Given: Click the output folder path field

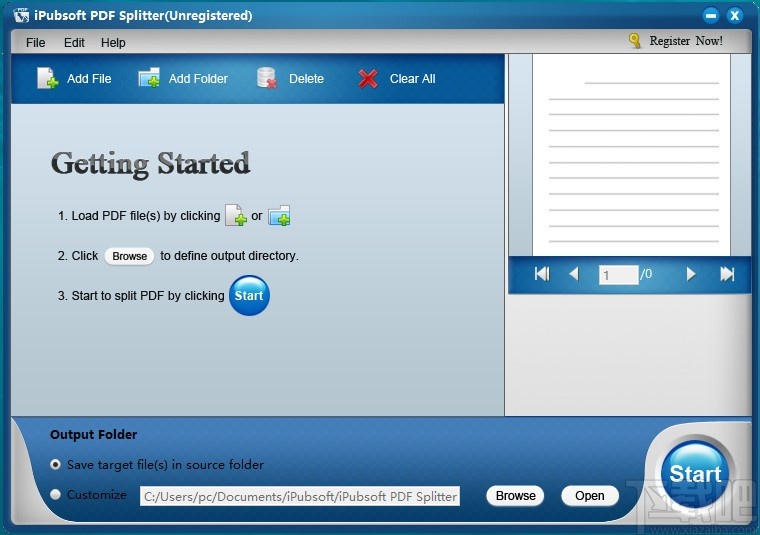Looking at the screenshot, I should tap(300, 496).
